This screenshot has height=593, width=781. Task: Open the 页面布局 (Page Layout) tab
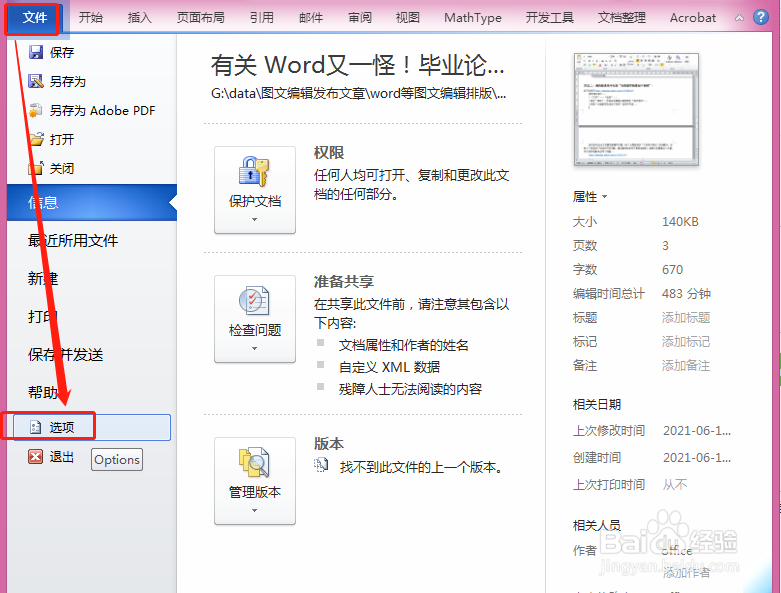(x=201, y=18)
